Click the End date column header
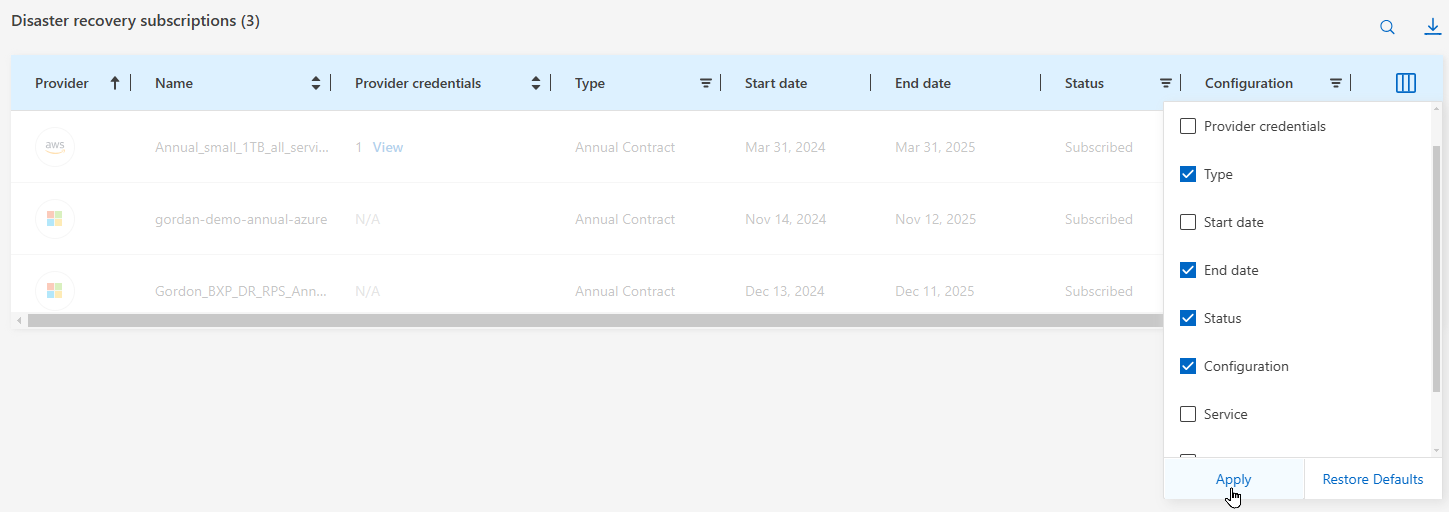This screenshot has width=1449, height=512. point(923,83)
